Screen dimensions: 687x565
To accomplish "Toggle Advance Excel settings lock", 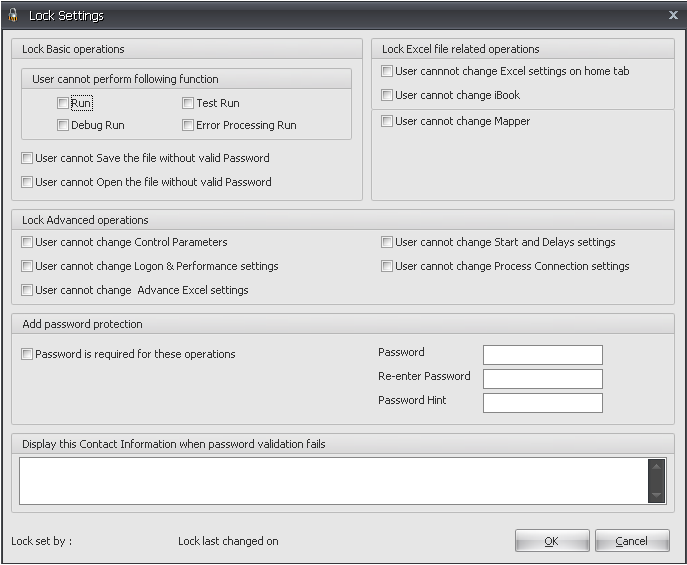I will (x=27, y=290).
